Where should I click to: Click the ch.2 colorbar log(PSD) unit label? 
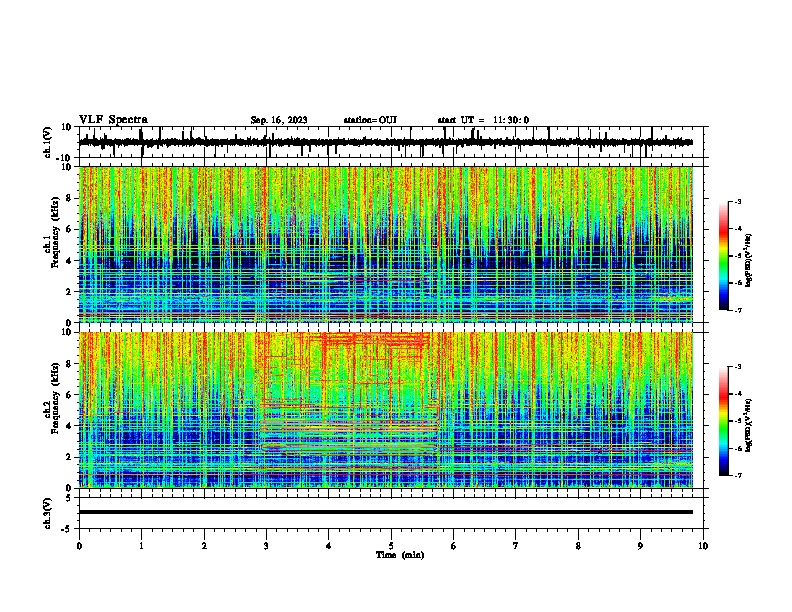749,425
